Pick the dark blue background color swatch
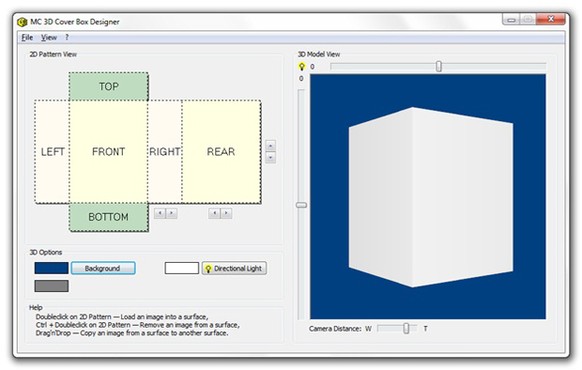The width and height of the screenshot is (582, 370). pos(51,268)
